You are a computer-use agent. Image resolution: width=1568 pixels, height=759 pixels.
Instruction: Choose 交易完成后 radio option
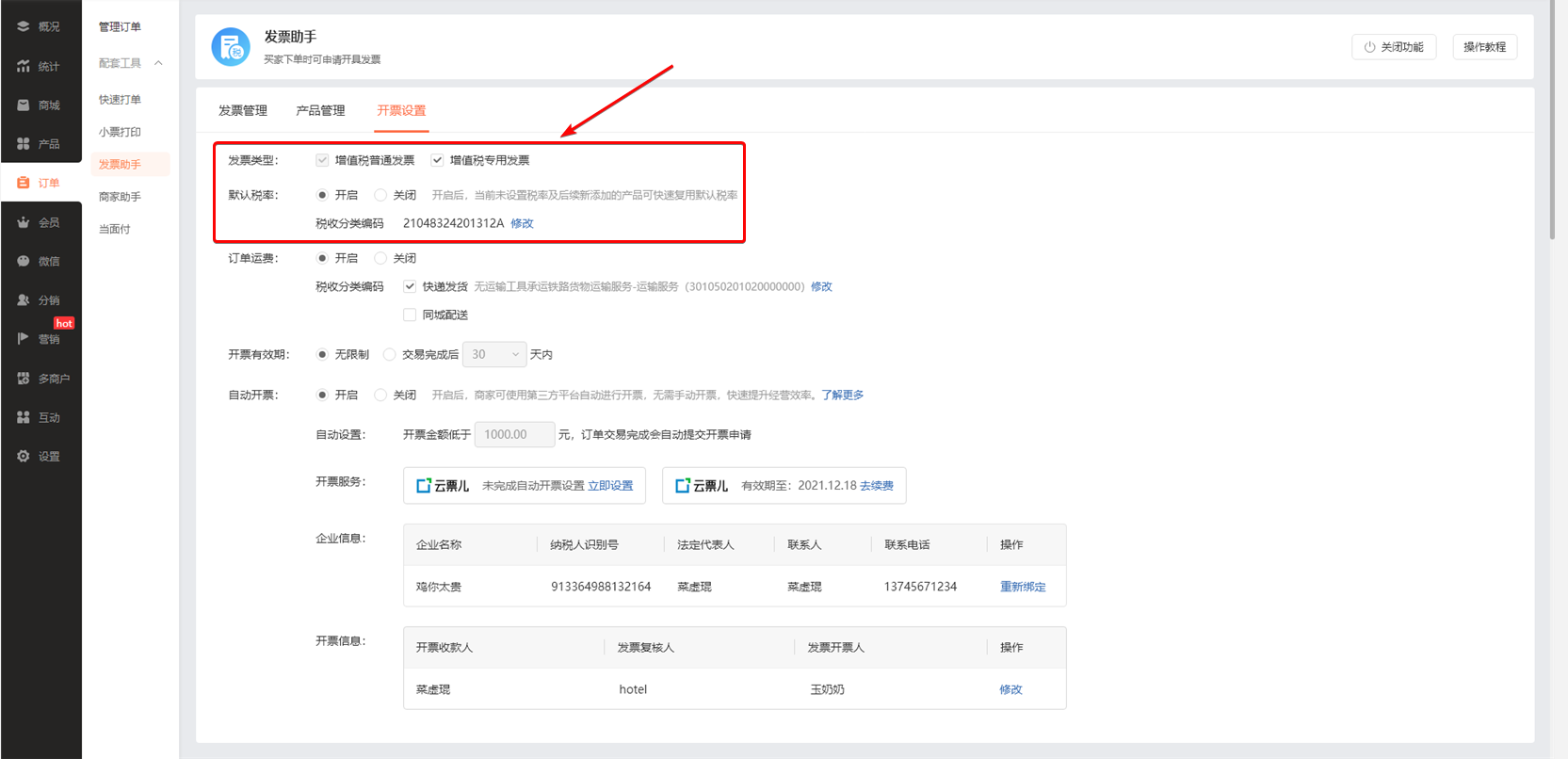(389, 354)
